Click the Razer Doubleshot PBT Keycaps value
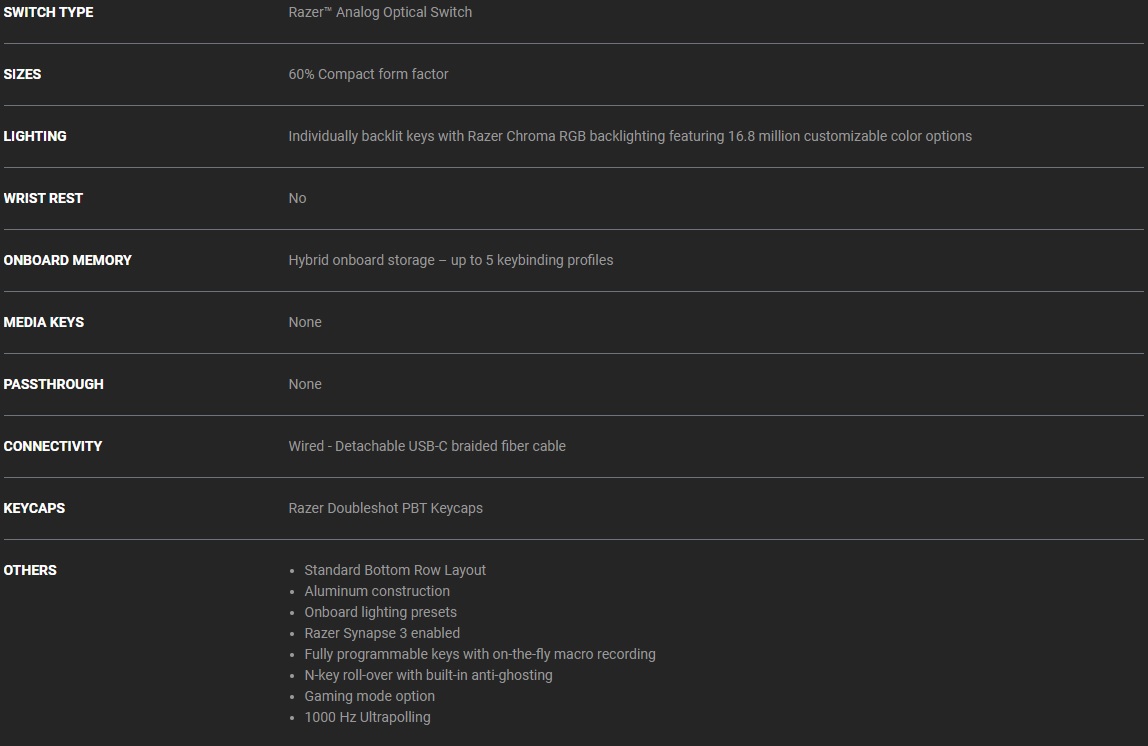 pos(385,508)
